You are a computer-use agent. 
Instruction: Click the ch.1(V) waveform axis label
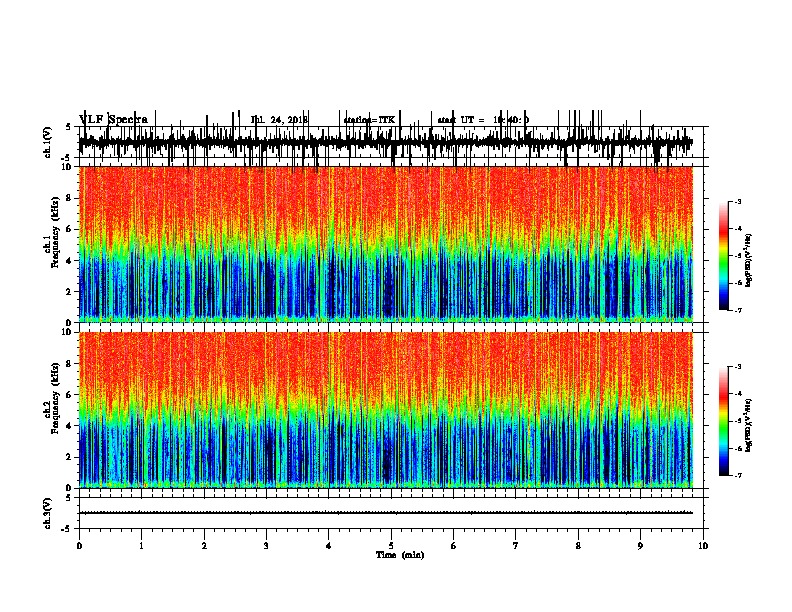[x=48, y=142]
